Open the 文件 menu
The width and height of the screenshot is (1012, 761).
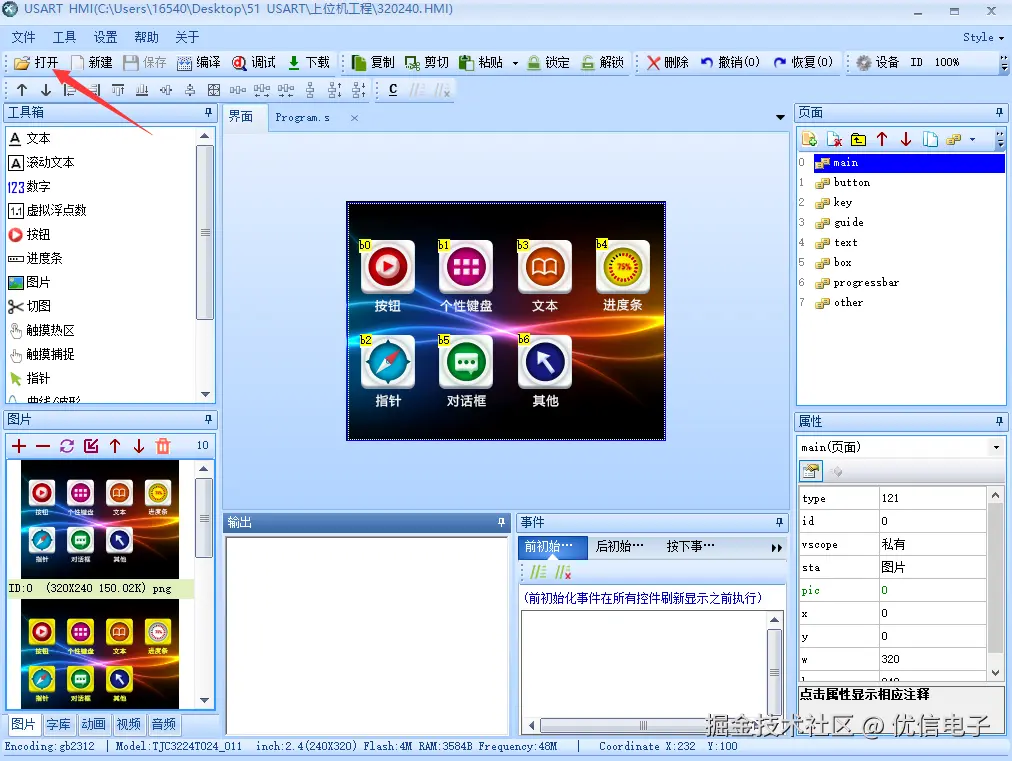point(23,37)
